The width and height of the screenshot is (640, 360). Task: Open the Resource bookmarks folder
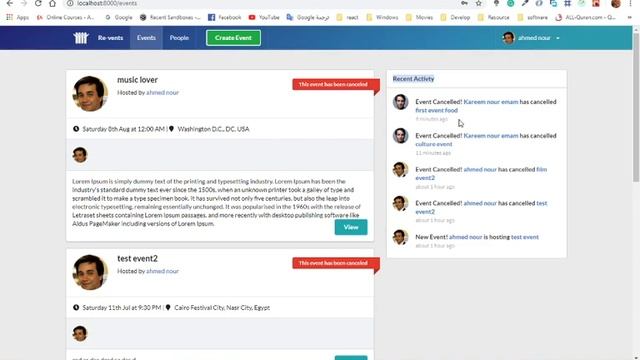click(x=493, y=18)
